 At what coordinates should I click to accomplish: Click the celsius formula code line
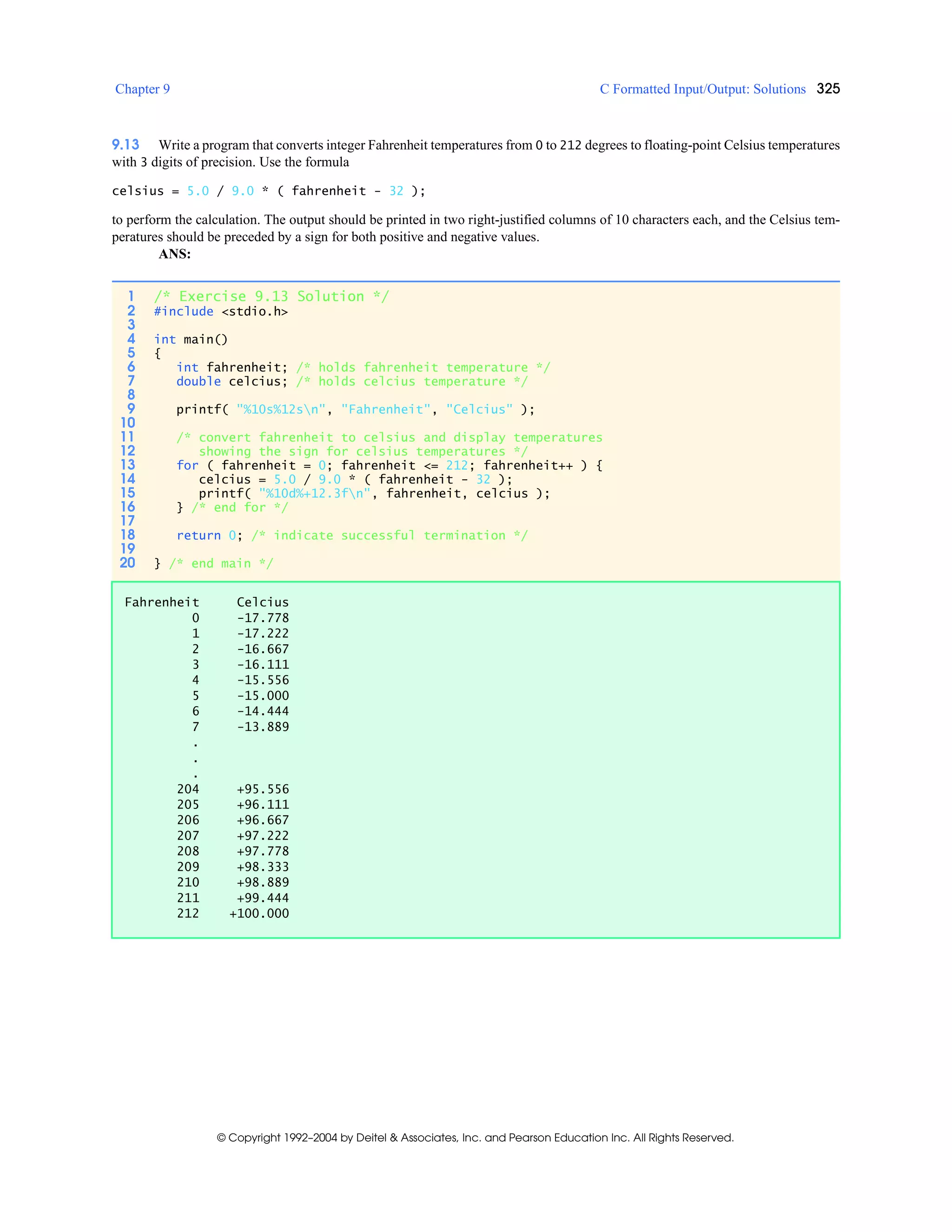tap(269, 191)
